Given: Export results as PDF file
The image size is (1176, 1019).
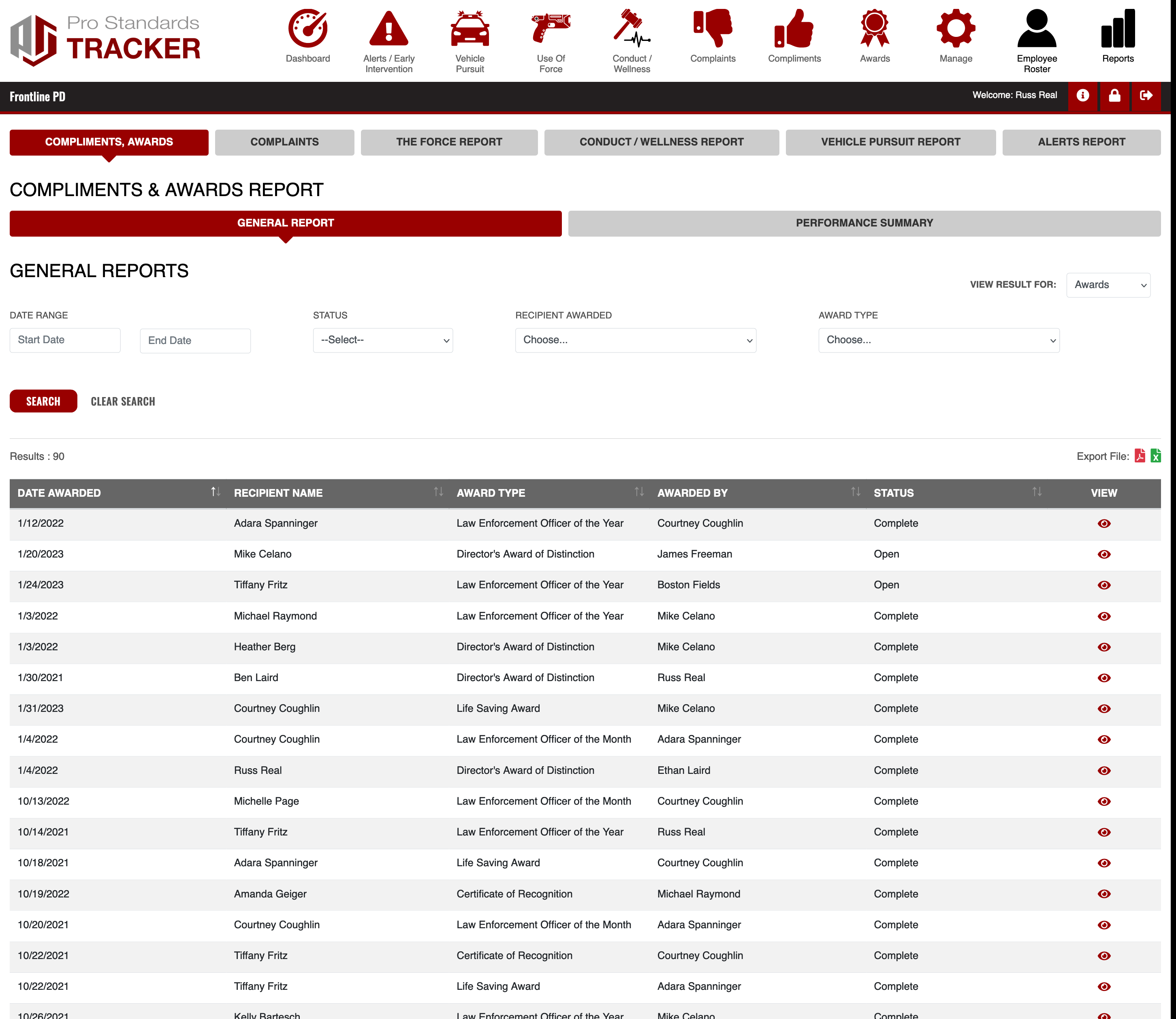Looking at the screenshot, I should tap(1140, 456).
